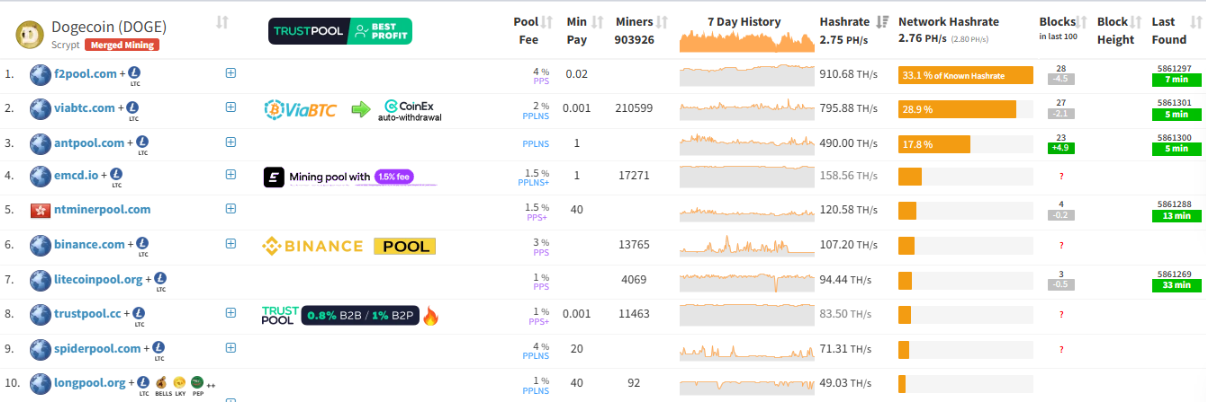Click the LTC coin icon in binance.com row

coord(143,243)
